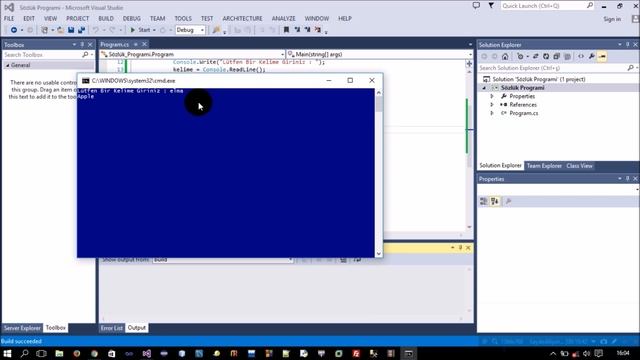This screenshot has height=360, width=640.
Task: Click the Refresh icon in Solution Explorer
Action: 546,56
